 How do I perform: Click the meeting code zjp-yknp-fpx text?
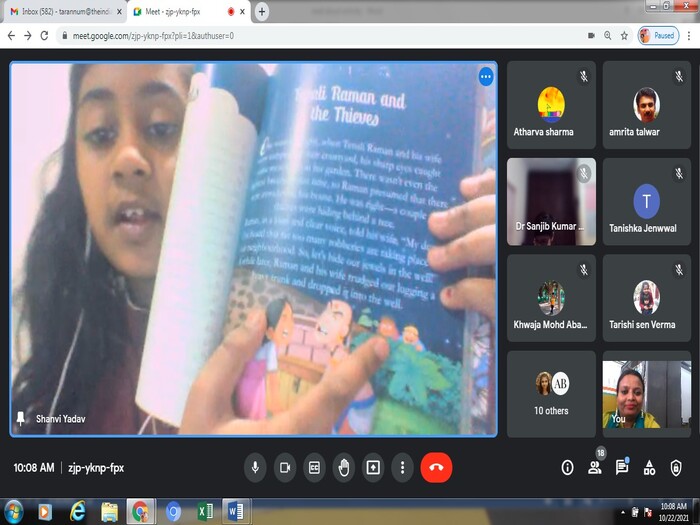96,468
